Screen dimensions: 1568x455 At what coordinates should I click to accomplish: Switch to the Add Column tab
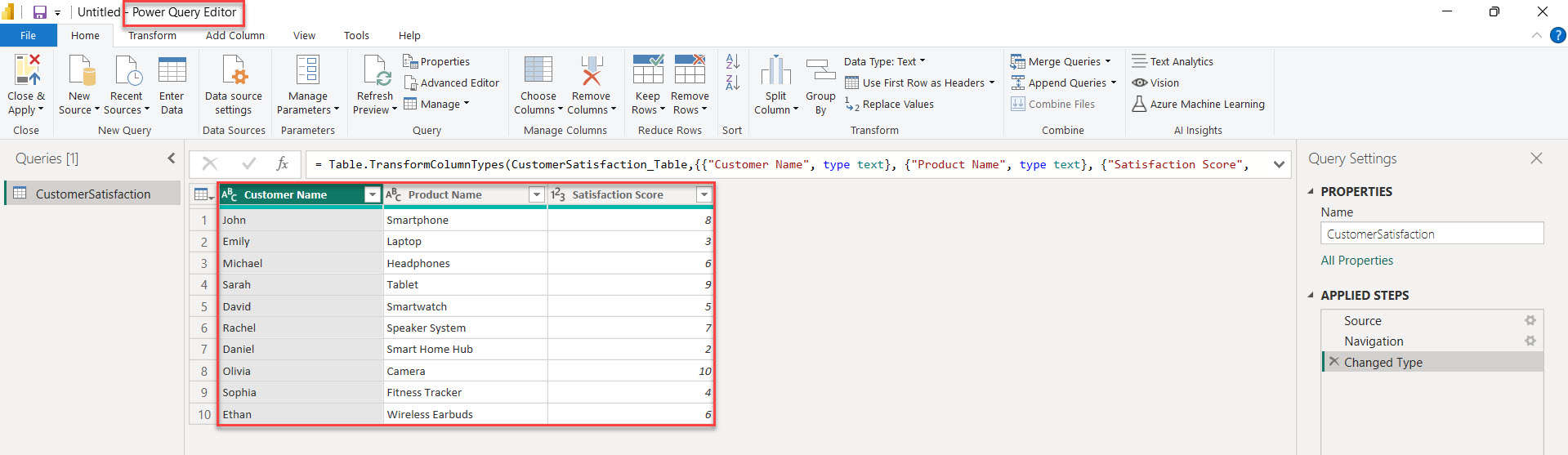[235, 35]
